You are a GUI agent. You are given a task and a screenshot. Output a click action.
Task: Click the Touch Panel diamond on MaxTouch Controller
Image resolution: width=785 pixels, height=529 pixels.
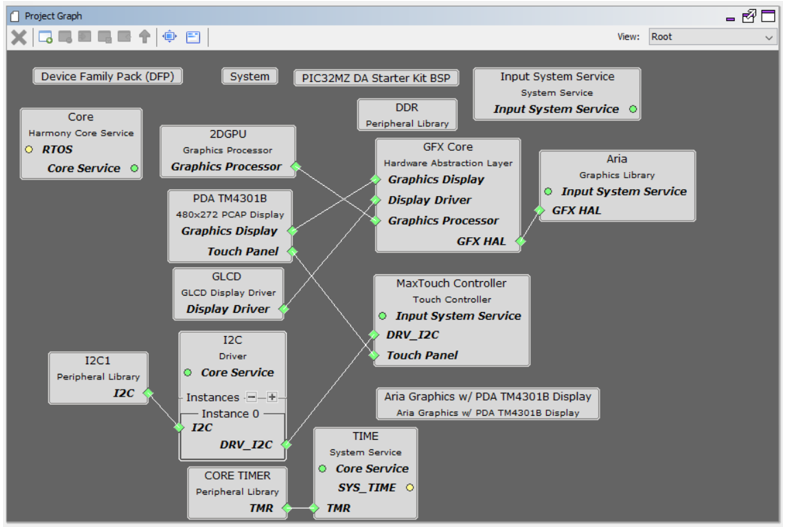pos(373,355)
